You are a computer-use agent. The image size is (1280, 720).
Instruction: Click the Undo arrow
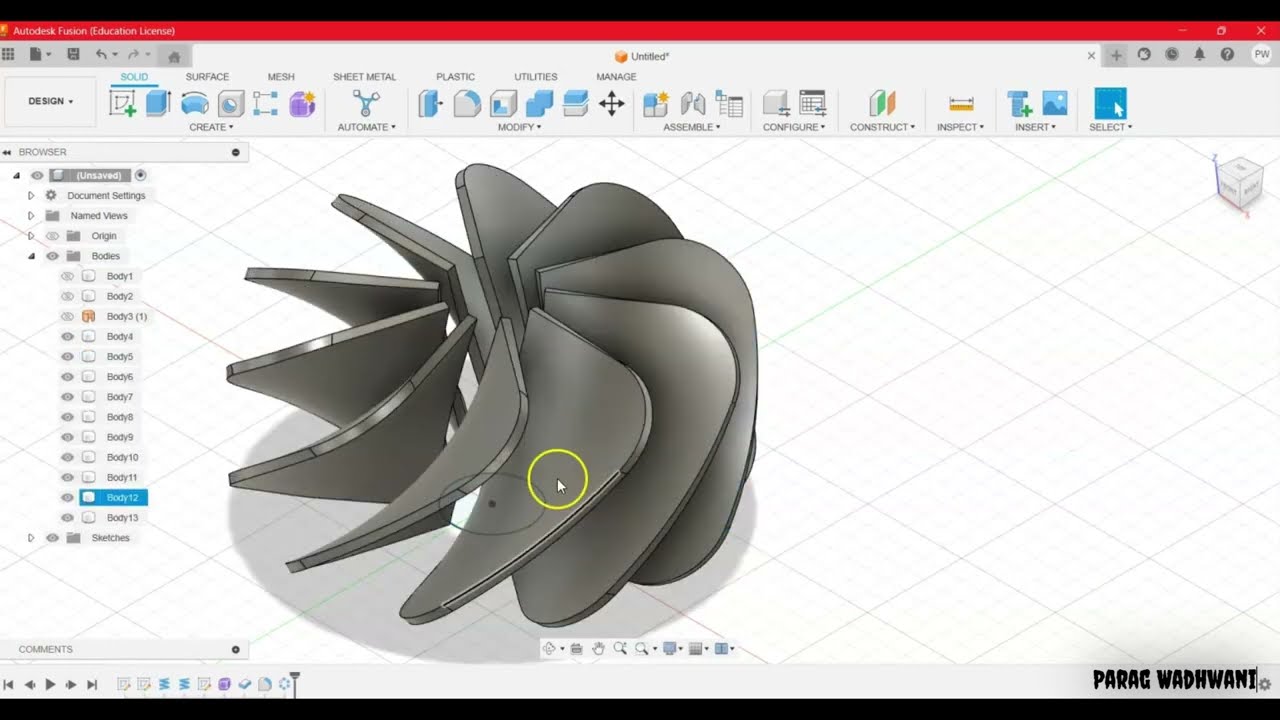[x=101, y=55]
